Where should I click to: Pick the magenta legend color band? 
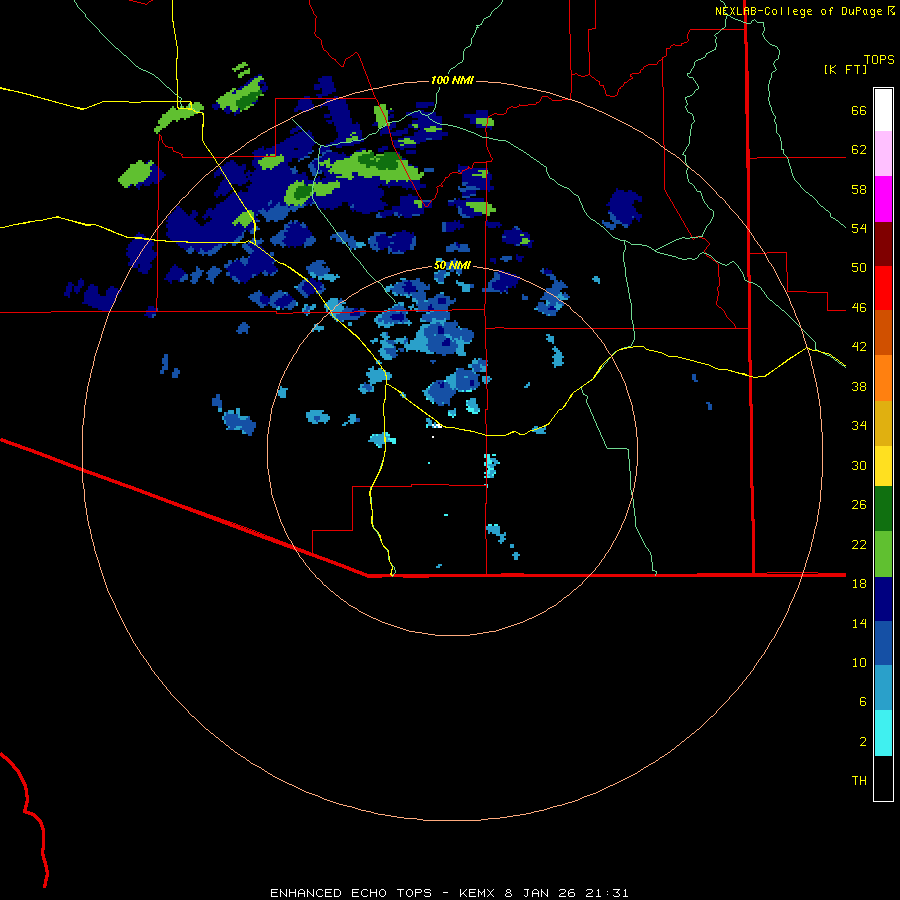tap(883, 199)
